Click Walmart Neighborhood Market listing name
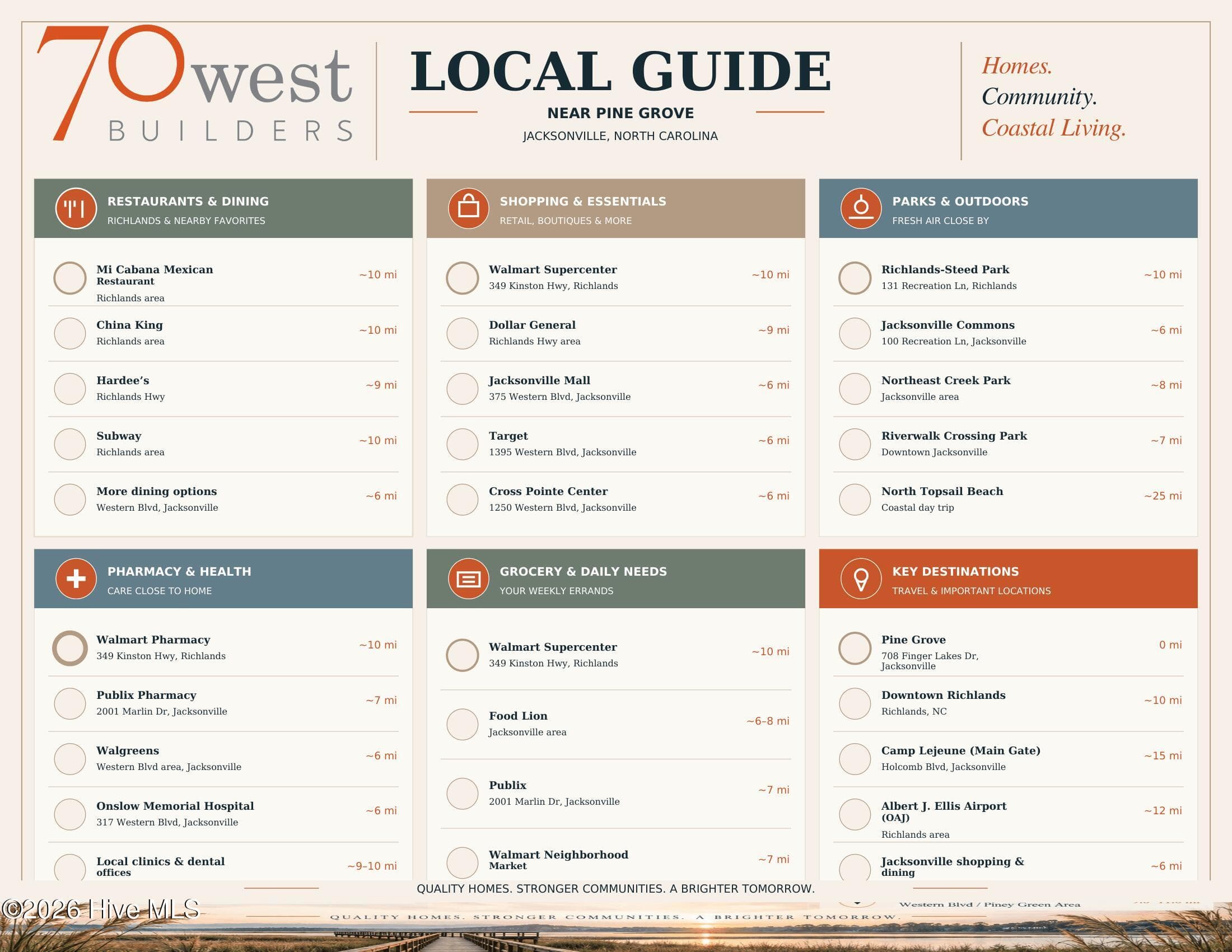This screenshot has height=952, width=1232. point(558,860)
